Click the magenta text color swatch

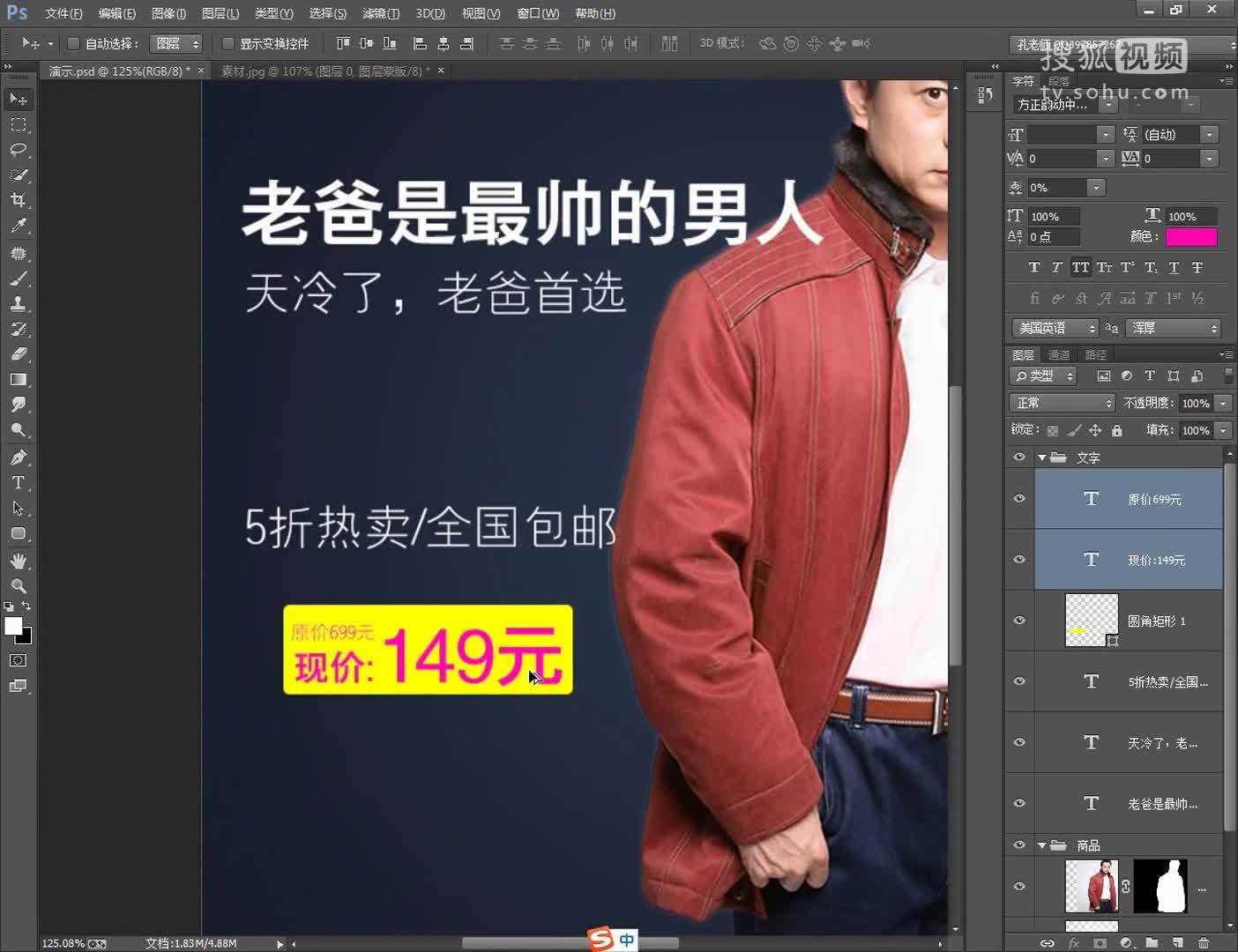1192,236
